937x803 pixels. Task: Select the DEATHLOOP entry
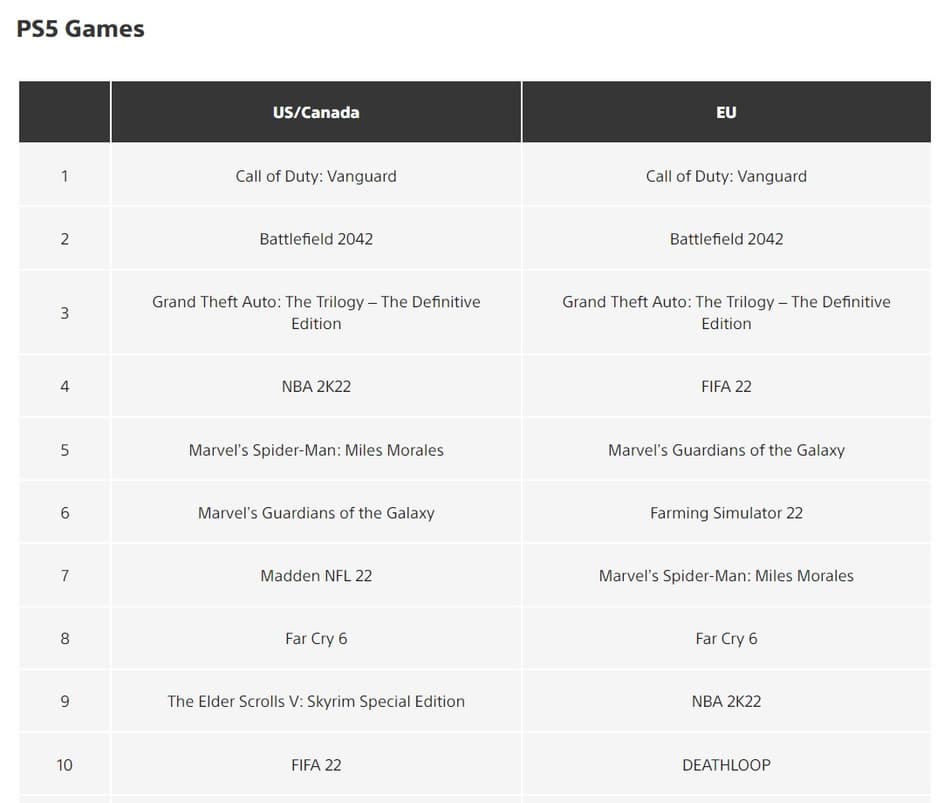(726, 765)
